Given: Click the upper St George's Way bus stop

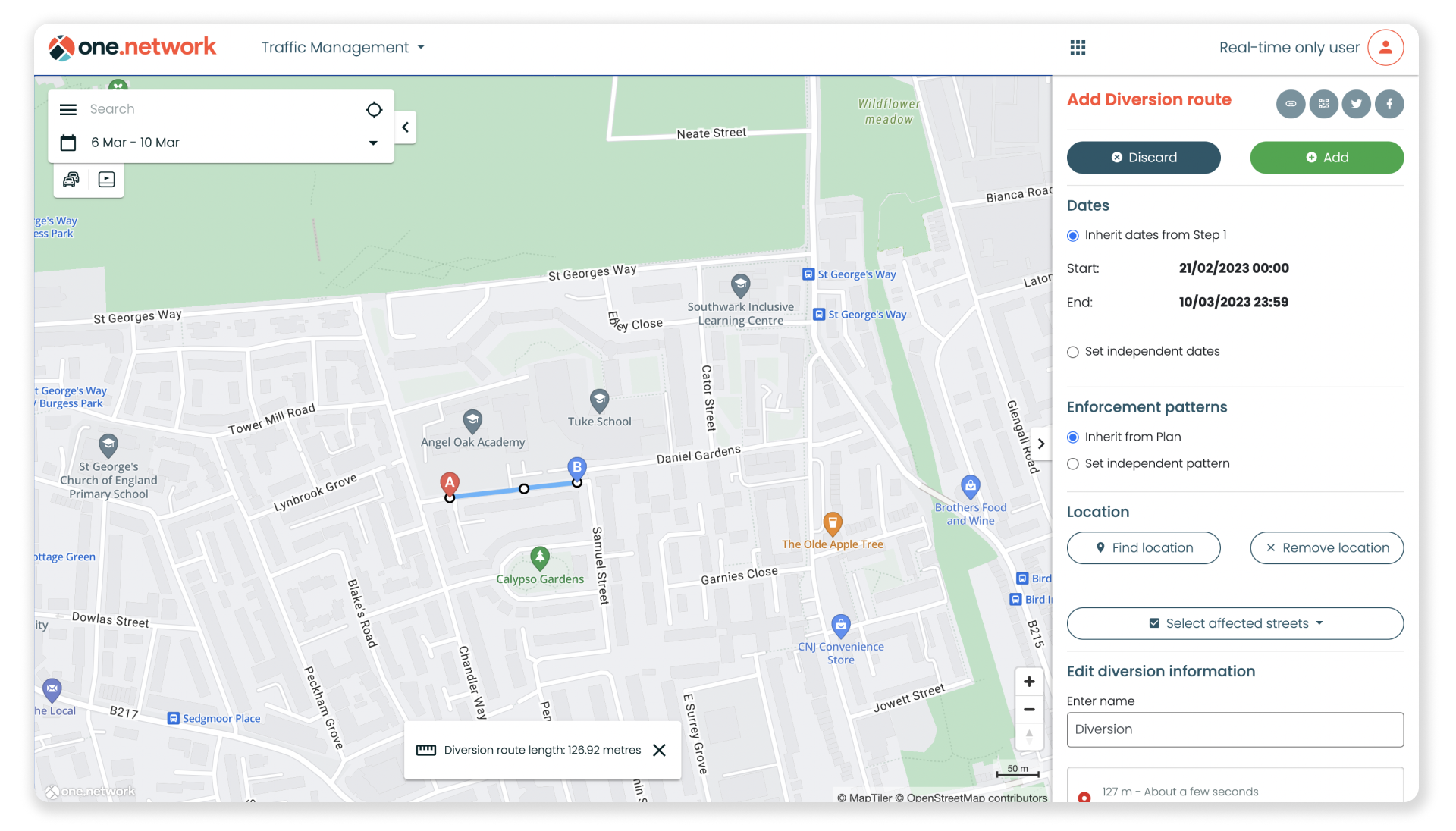Looking at the screenshot, I should pyautogui.click(x=808, y=274).
